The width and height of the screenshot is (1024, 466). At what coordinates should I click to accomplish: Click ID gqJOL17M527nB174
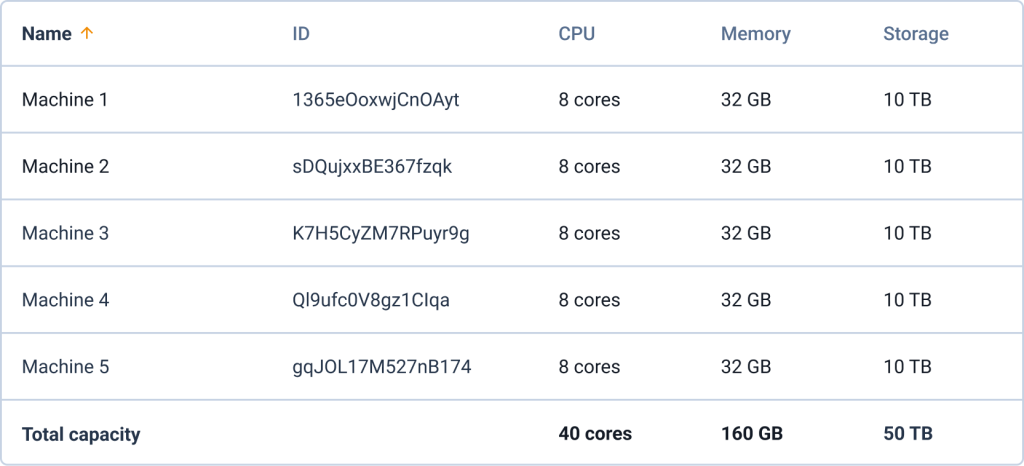click(381, 367)
